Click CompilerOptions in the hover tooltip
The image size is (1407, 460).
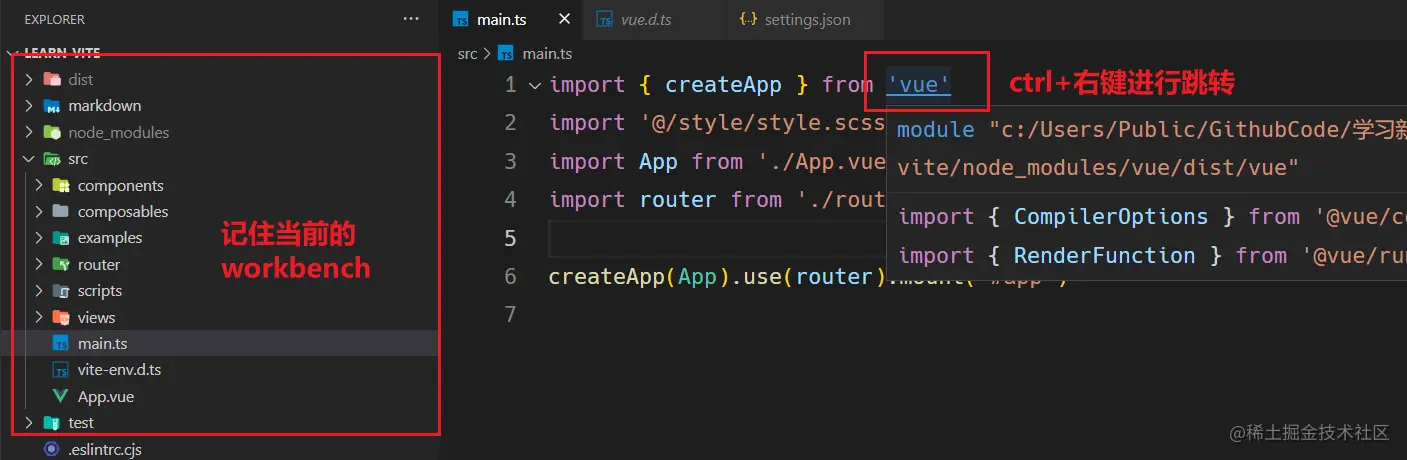click(1111, 217)
